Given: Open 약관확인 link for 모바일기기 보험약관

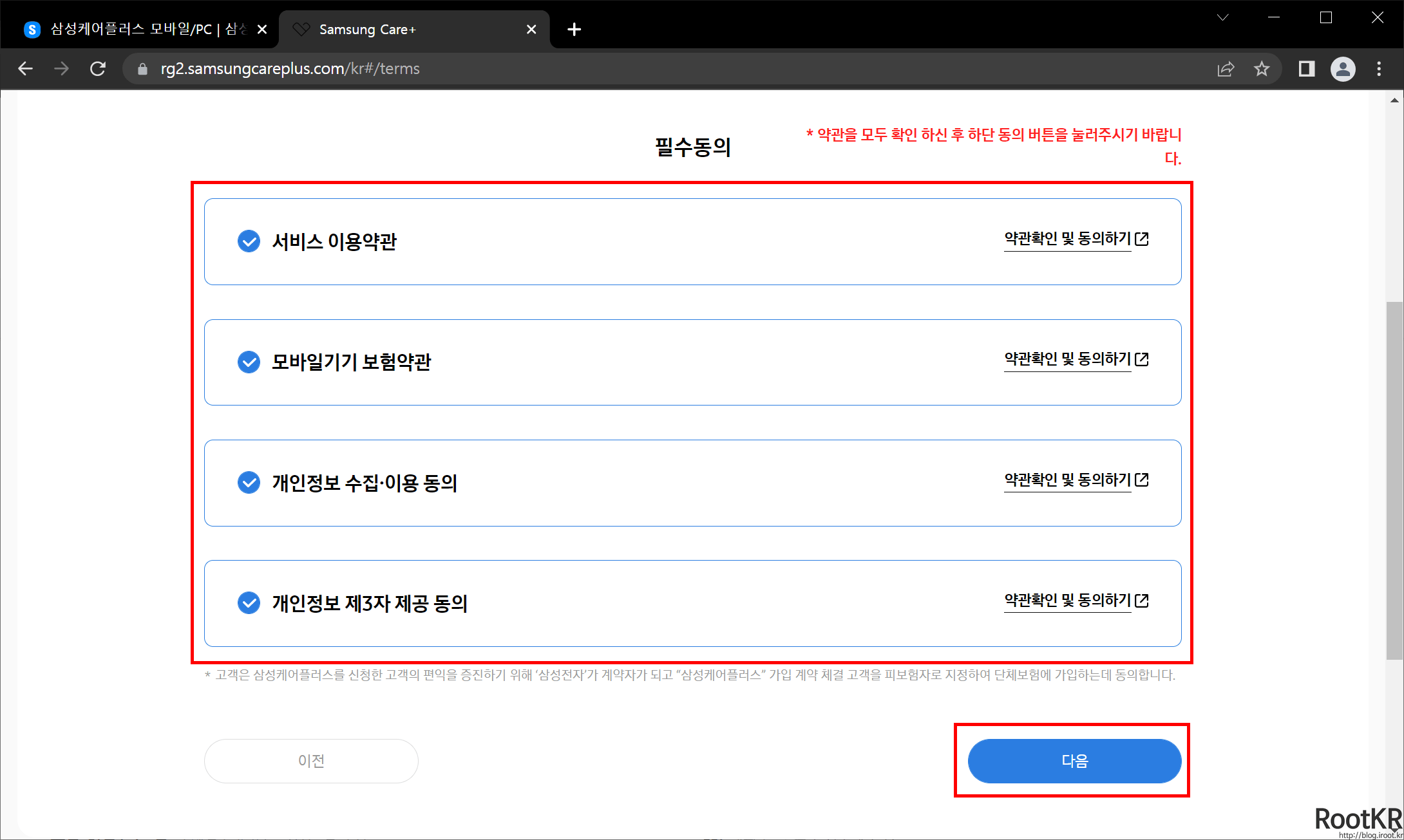Looking at the screenshot, I should click(x=1068, y=359).
